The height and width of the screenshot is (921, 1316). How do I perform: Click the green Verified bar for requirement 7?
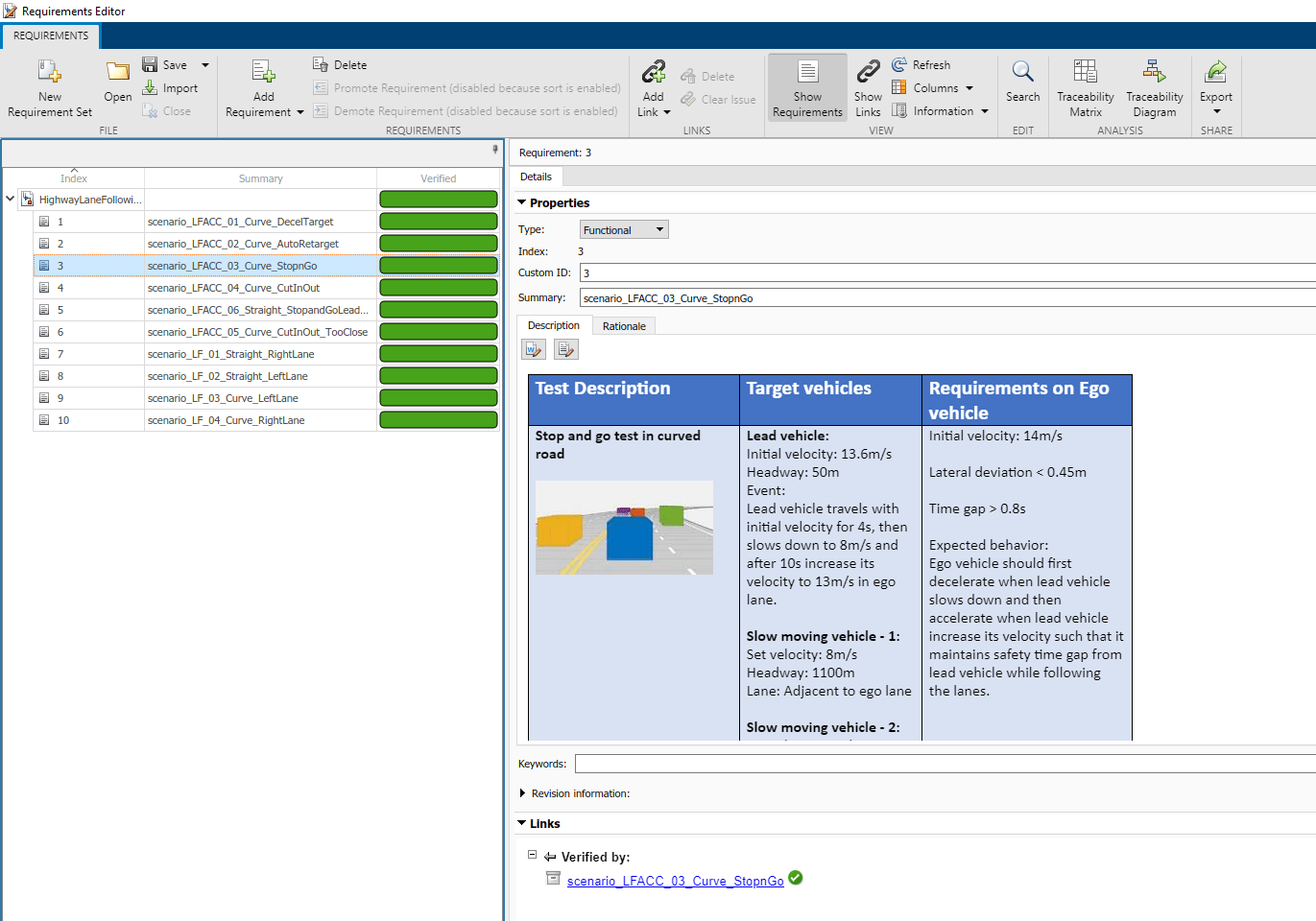(438, 354)
